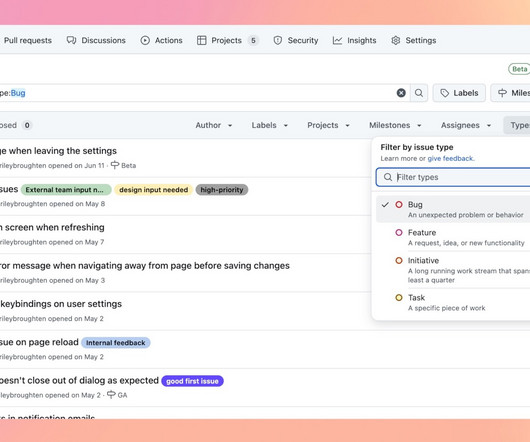Click the milestone icon next to Beta
Viewport: 530px width, 442px height.
[x=115, y=165]
